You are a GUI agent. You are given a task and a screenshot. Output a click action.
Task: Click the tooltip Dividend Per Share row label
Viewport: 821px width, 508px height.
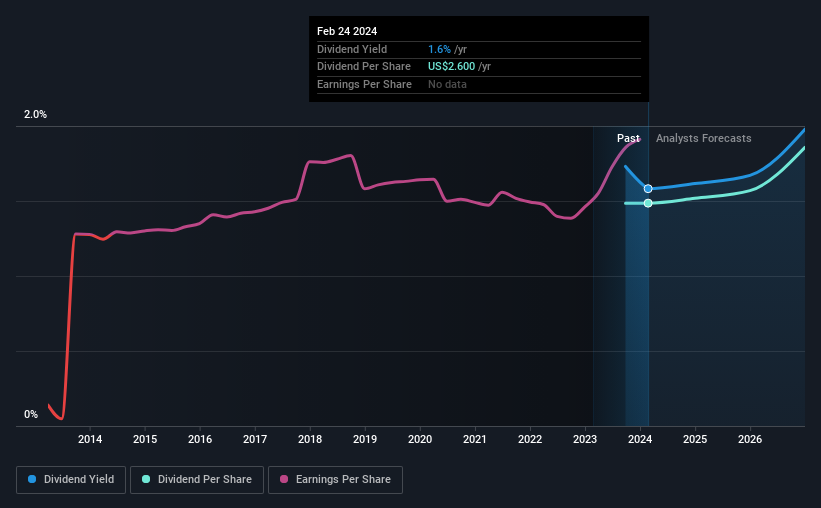pos(364,67)
